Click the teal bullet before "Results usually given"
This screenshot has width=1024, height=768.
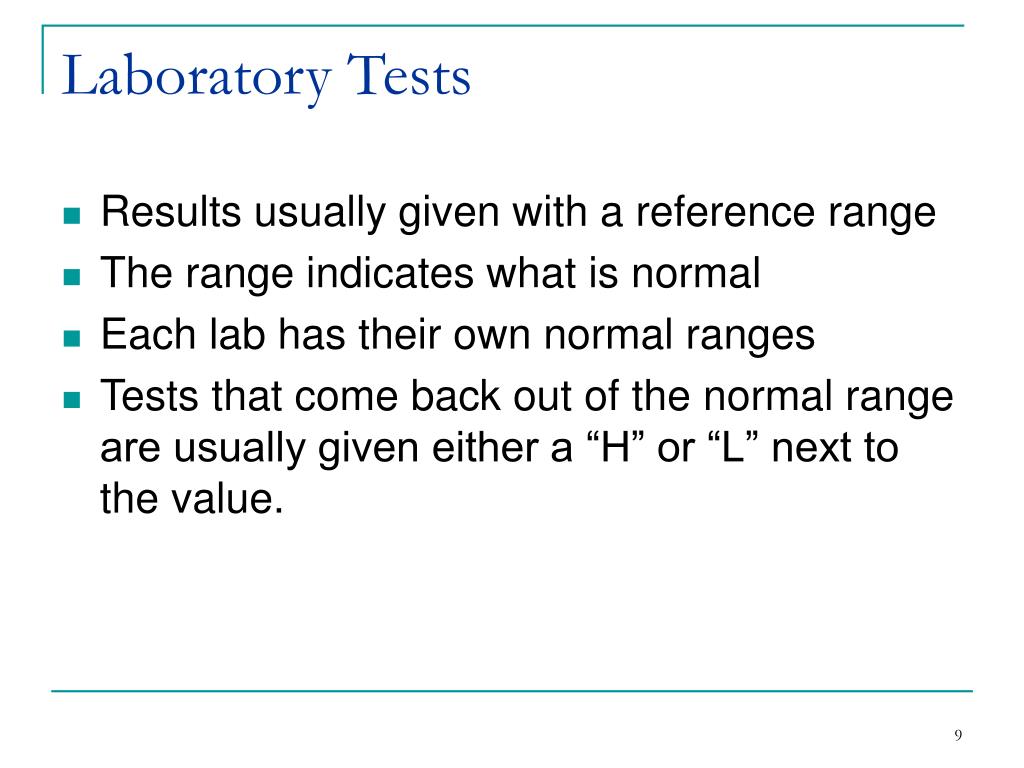(72, 216)
